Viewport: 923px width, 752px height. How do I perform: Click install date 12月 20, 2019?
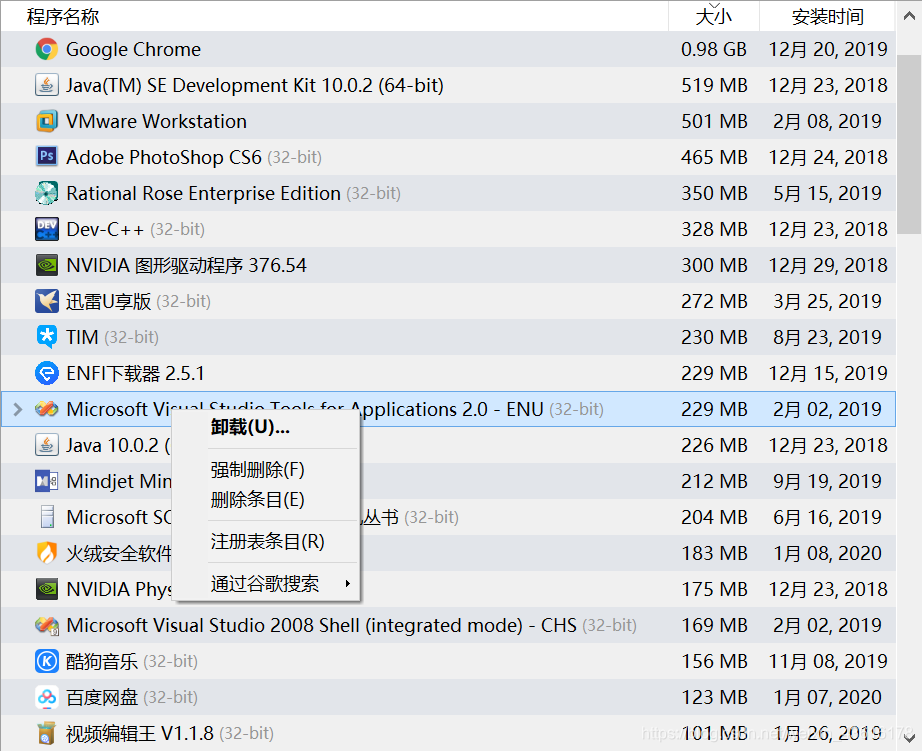(828, 49)
